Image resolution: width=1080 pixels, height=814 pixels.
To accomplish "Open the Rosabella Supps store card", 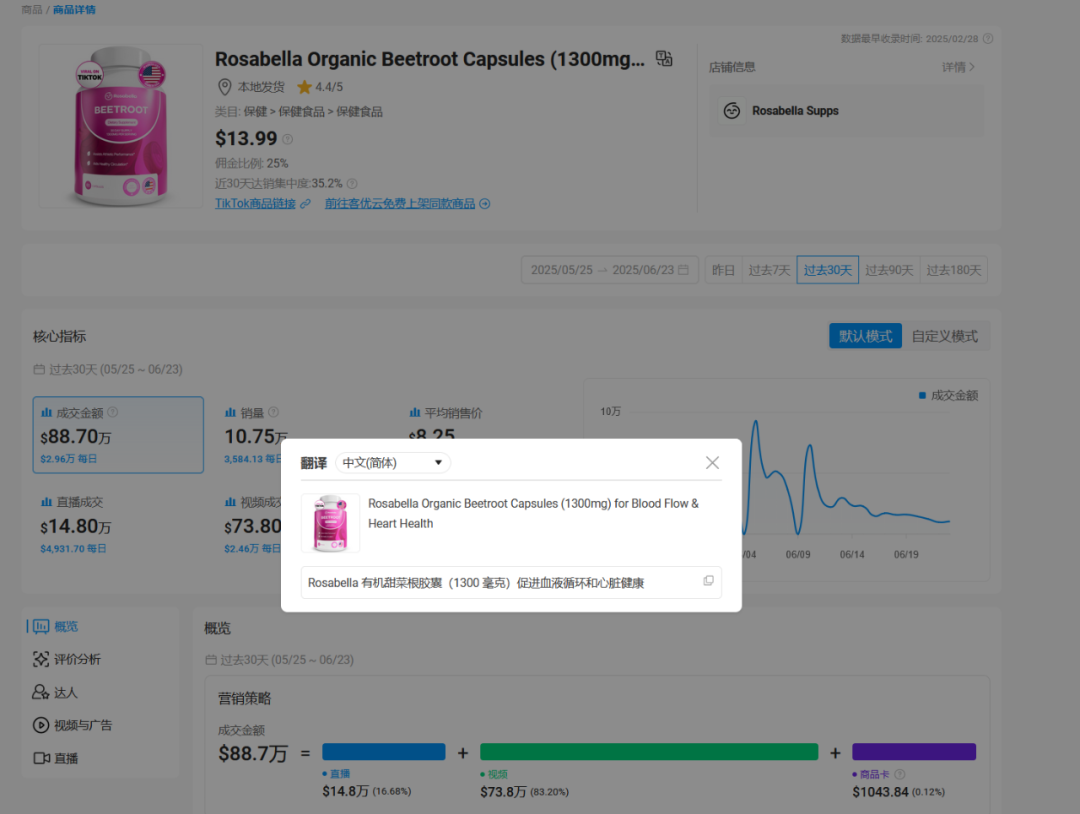I will [x=847, y=111].
